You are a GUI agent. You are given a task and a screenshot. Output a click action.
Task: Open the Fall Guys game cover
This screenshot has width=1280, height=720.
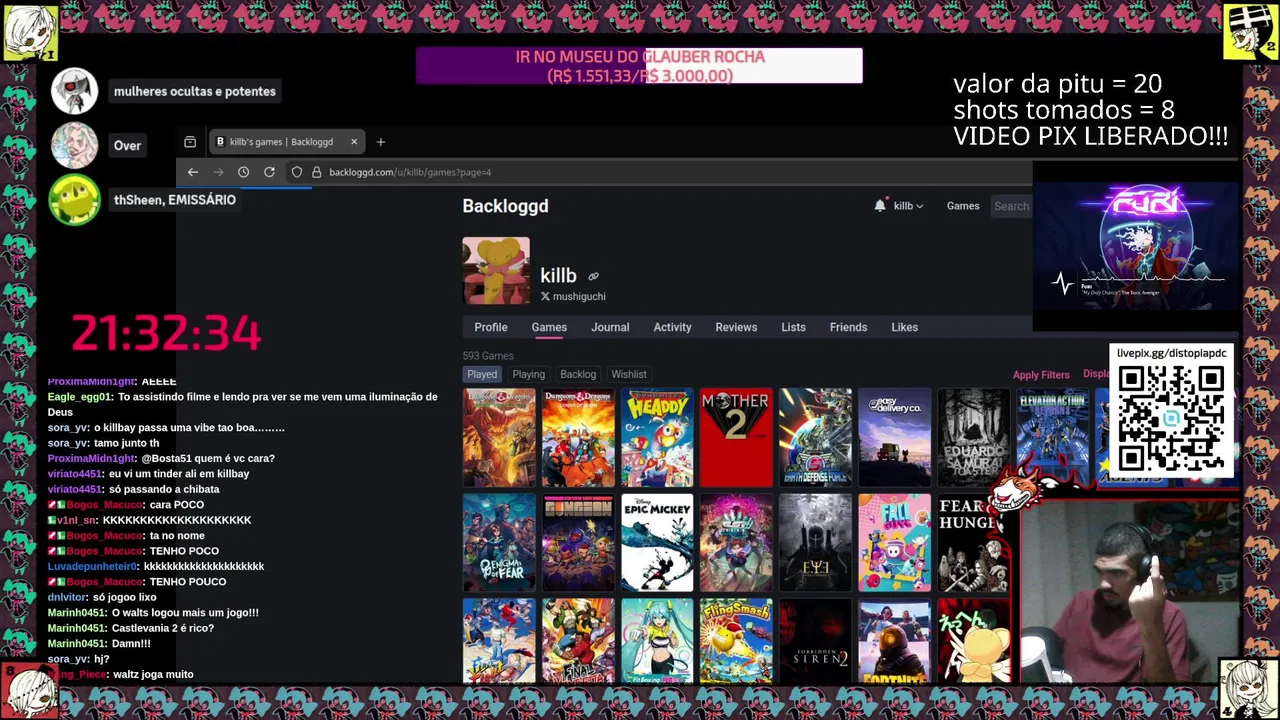[x=894, y=543]
